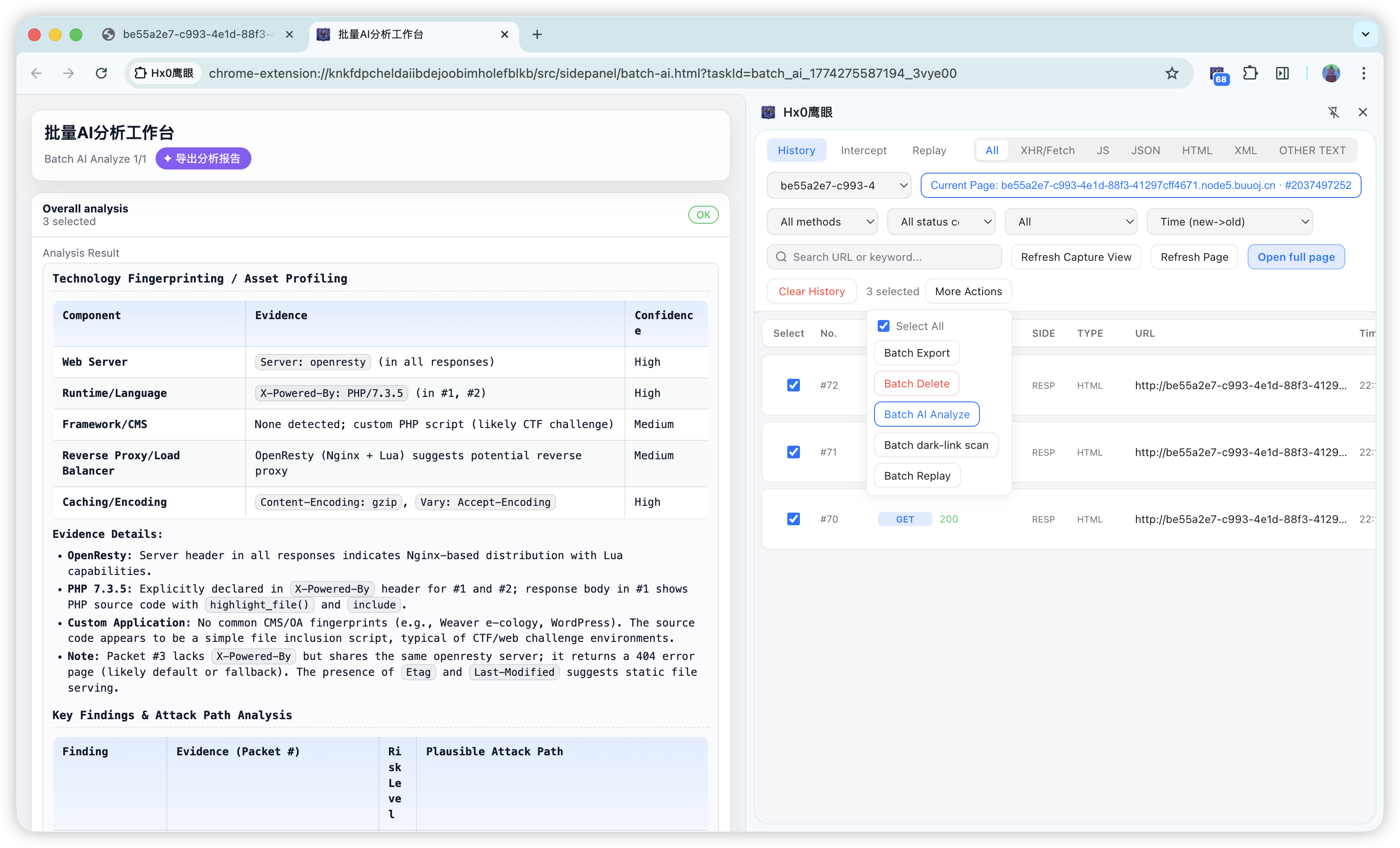Open the browser Extensions puzzle icon

(1250, 73)
